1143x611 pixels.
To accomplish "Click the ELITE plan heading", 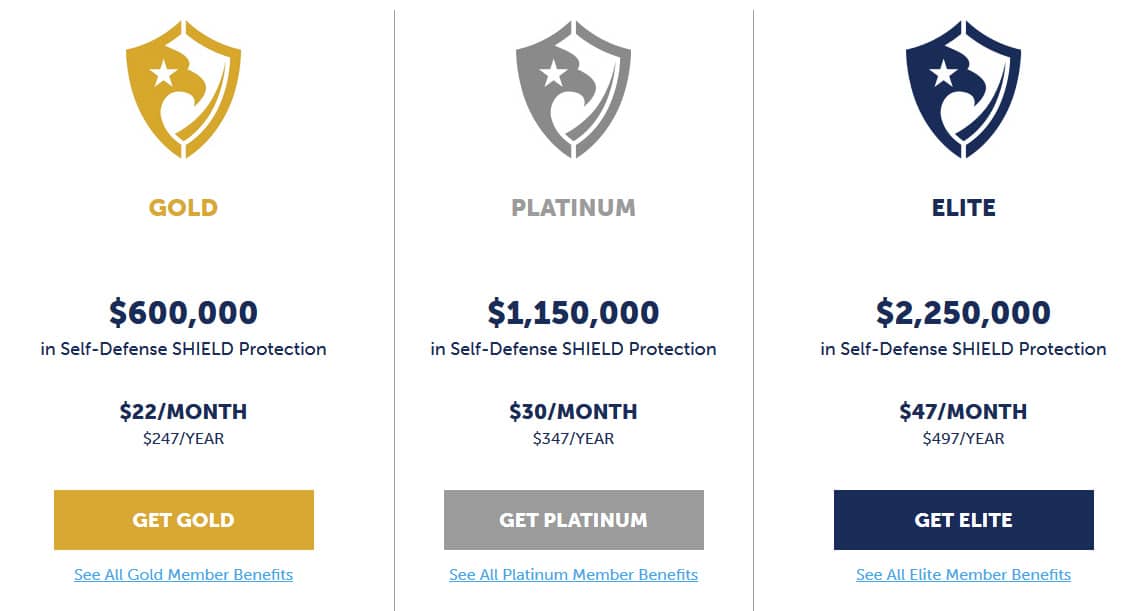I will click(963, 208).
